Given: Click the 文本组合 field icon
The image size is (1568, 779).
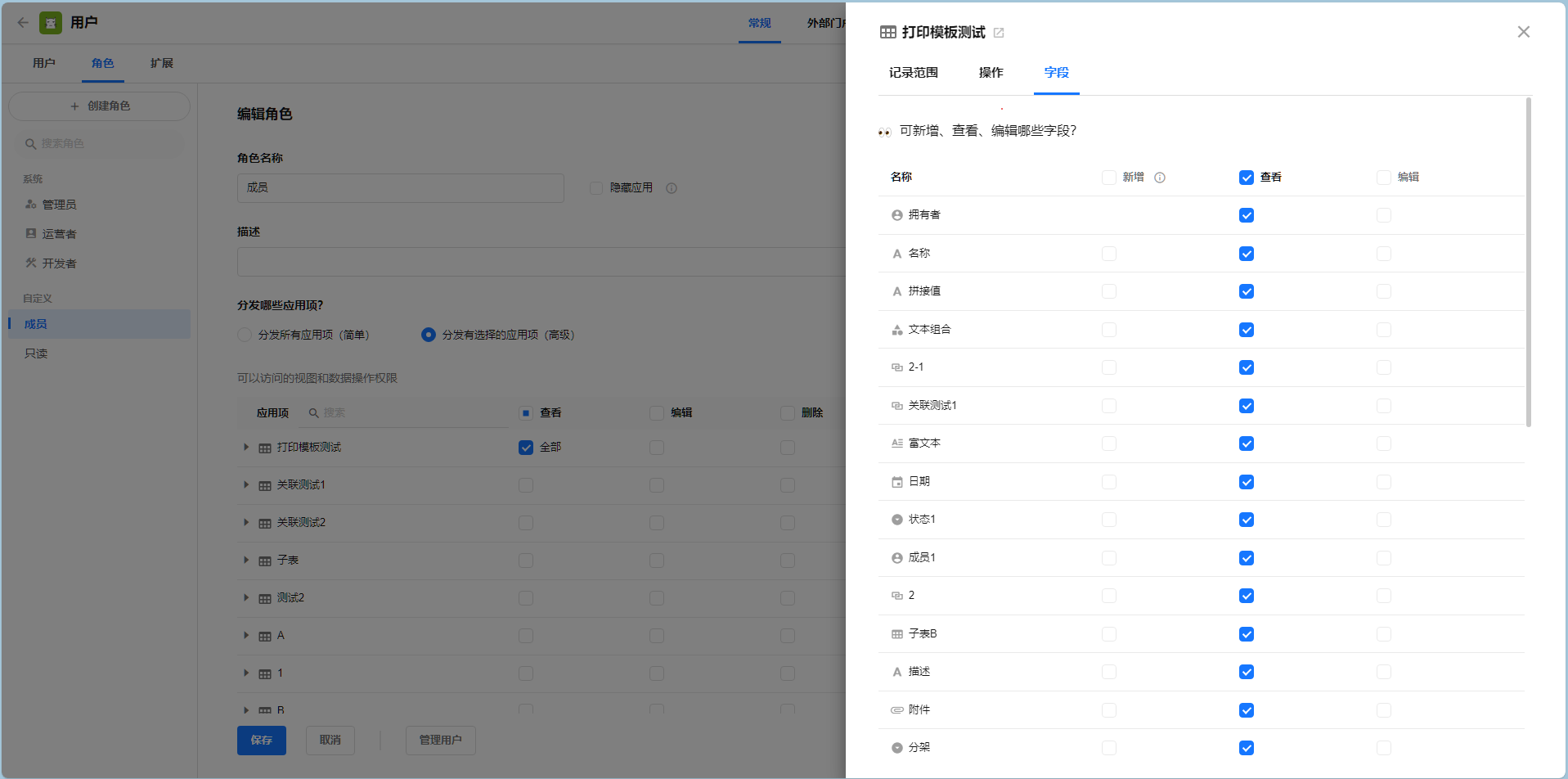Looking at the screenshot, I should [897, 330].
